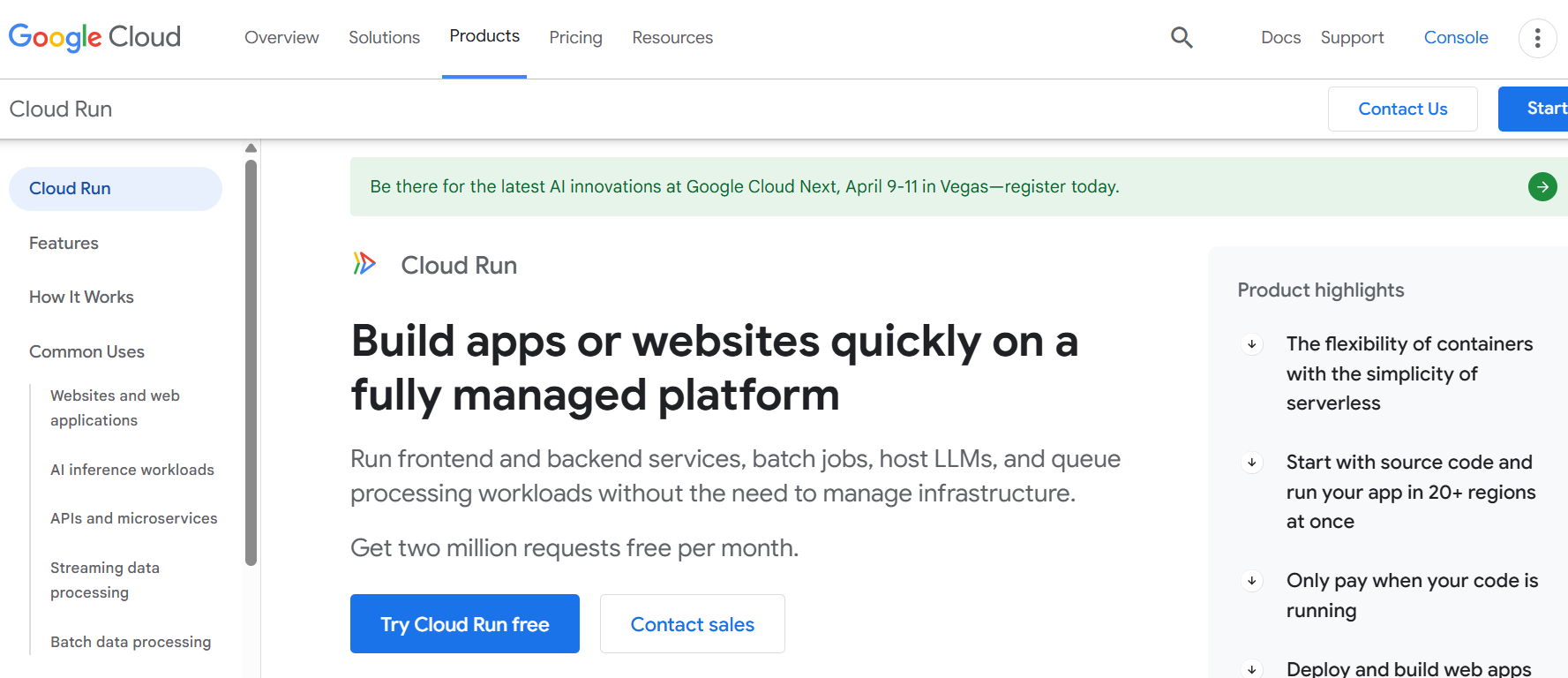Click the Cloud Run page title in subheader

point(61,109)
